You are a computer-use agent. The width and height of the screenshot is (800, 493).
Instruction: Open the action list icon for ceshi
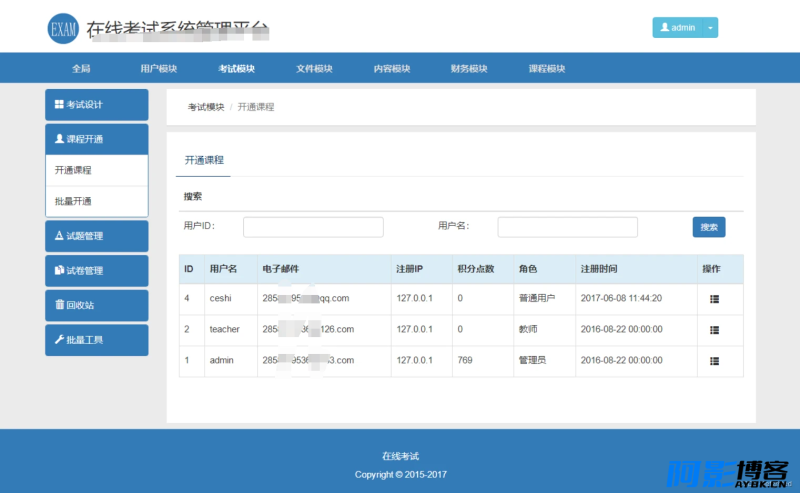pyautogui.click(x=714, y=299)
